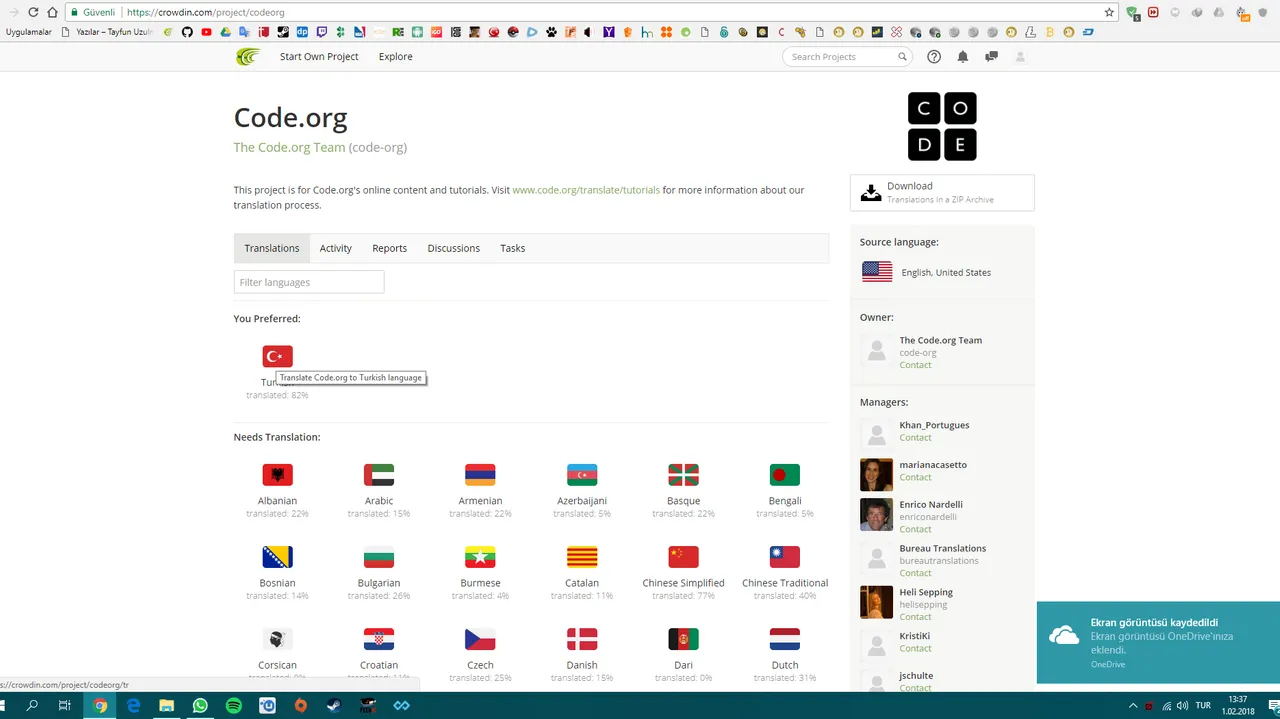Viewport: 1280px width, 719px height.
Task: Click the Search Projects field
Action: point(847,57)
